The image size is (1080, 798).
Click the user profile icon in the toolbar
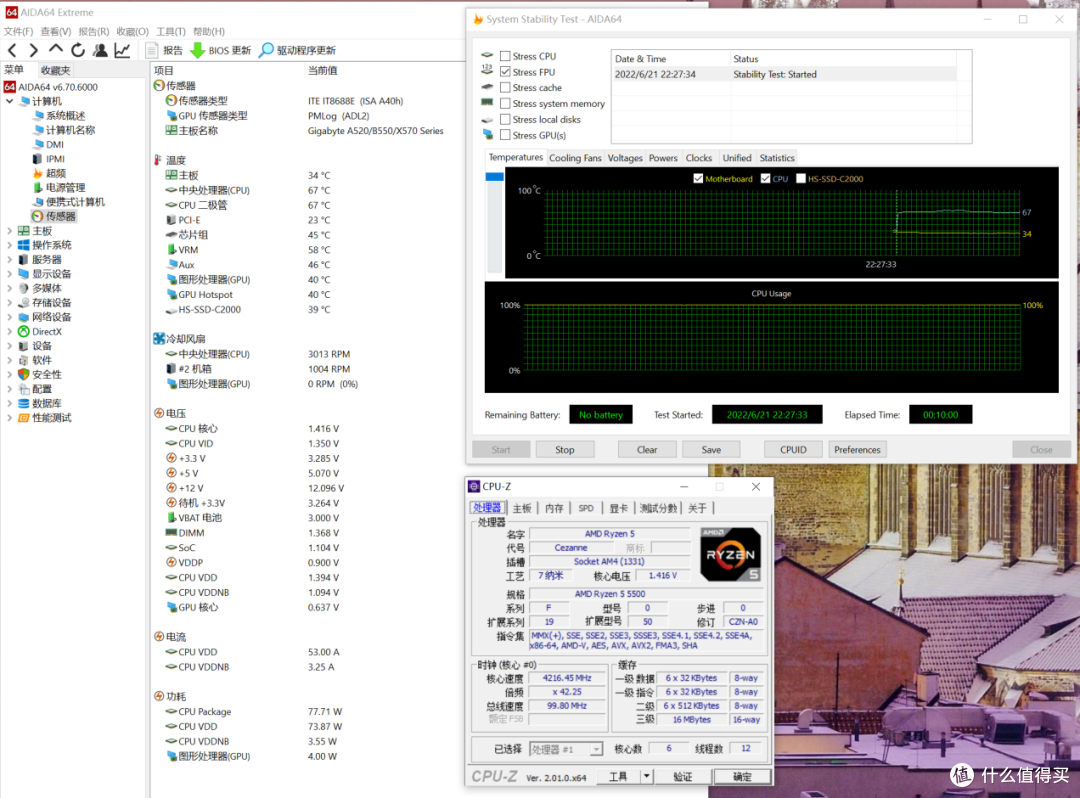point(101,50)
